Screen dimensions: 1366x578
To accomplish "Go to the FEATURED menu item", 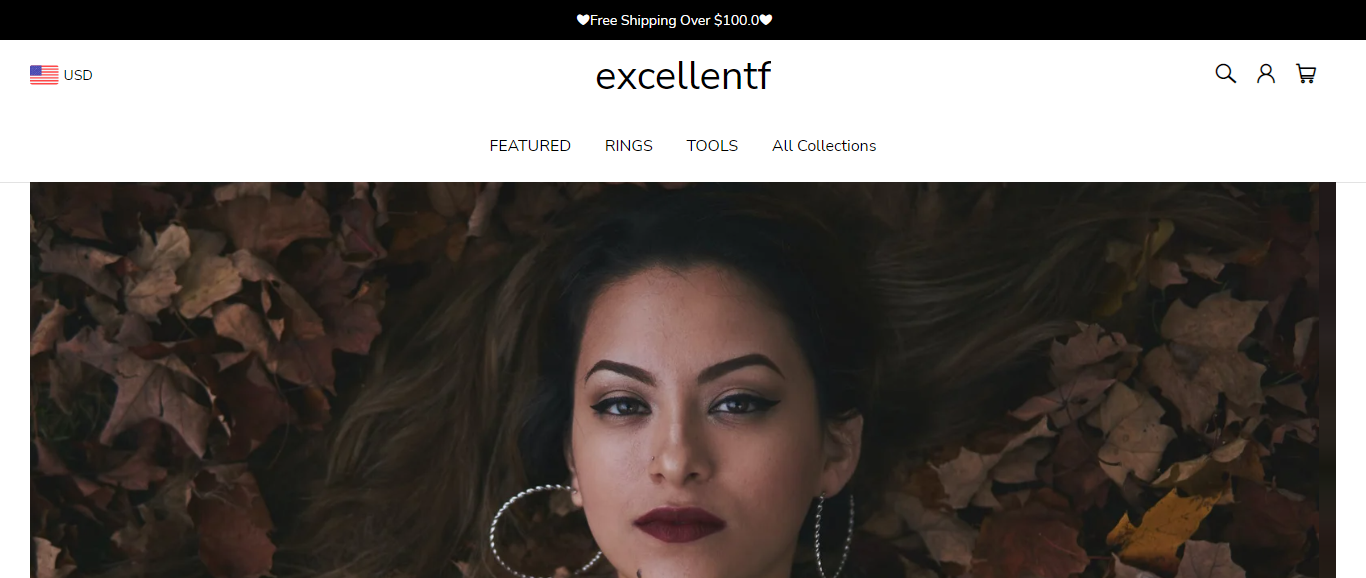I will [530, 146].
